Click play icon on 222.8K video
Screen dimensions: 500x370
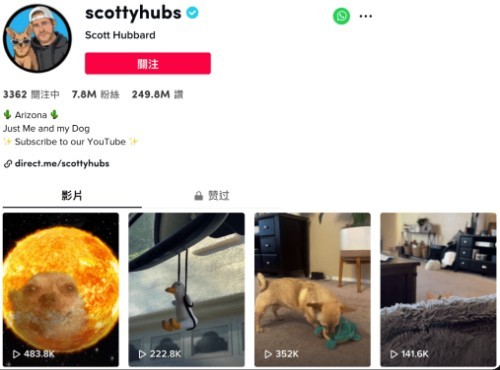tap(142, 354)
